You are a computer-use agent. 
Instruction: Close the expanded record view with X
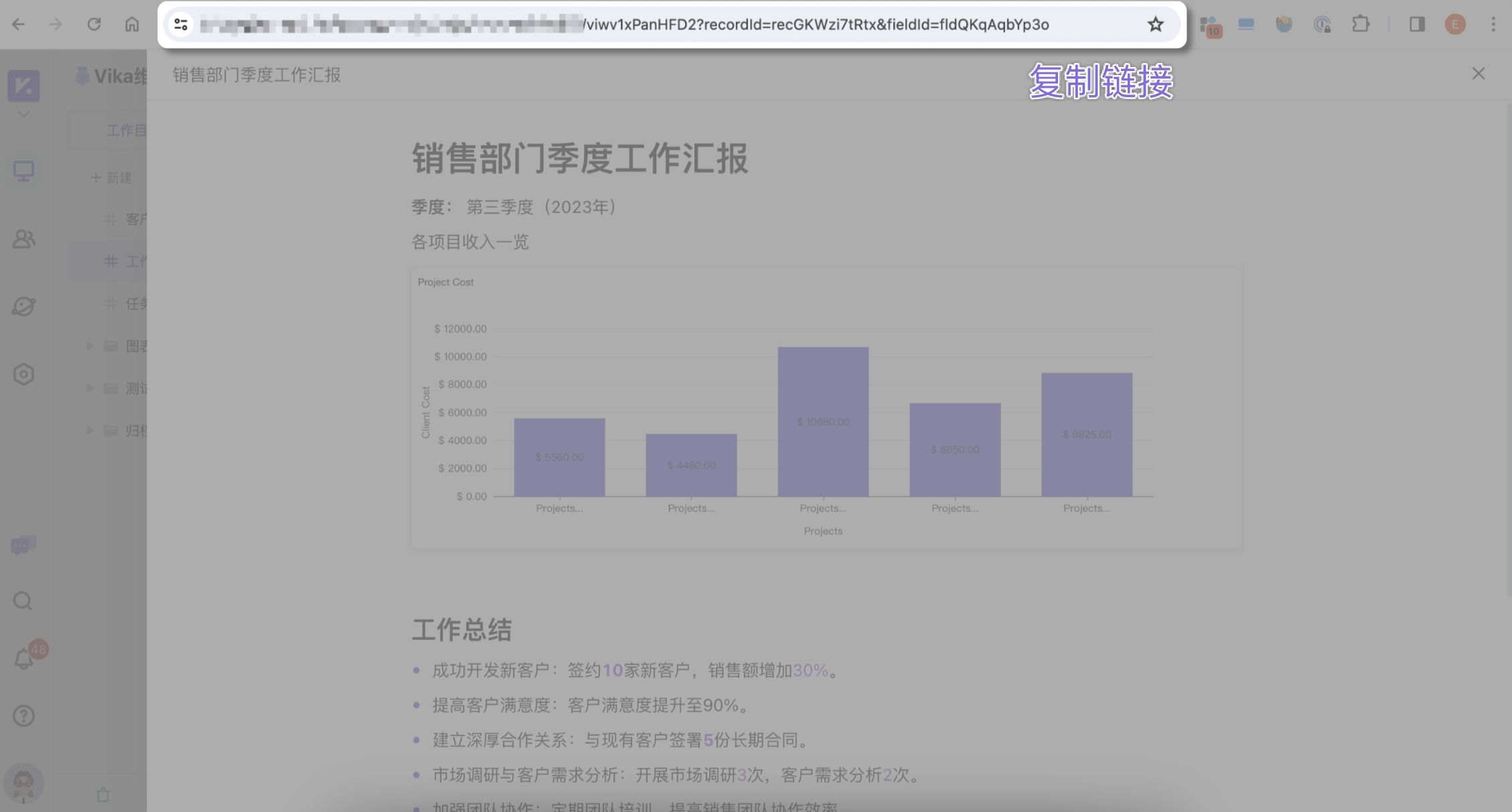pos(1478,74)
